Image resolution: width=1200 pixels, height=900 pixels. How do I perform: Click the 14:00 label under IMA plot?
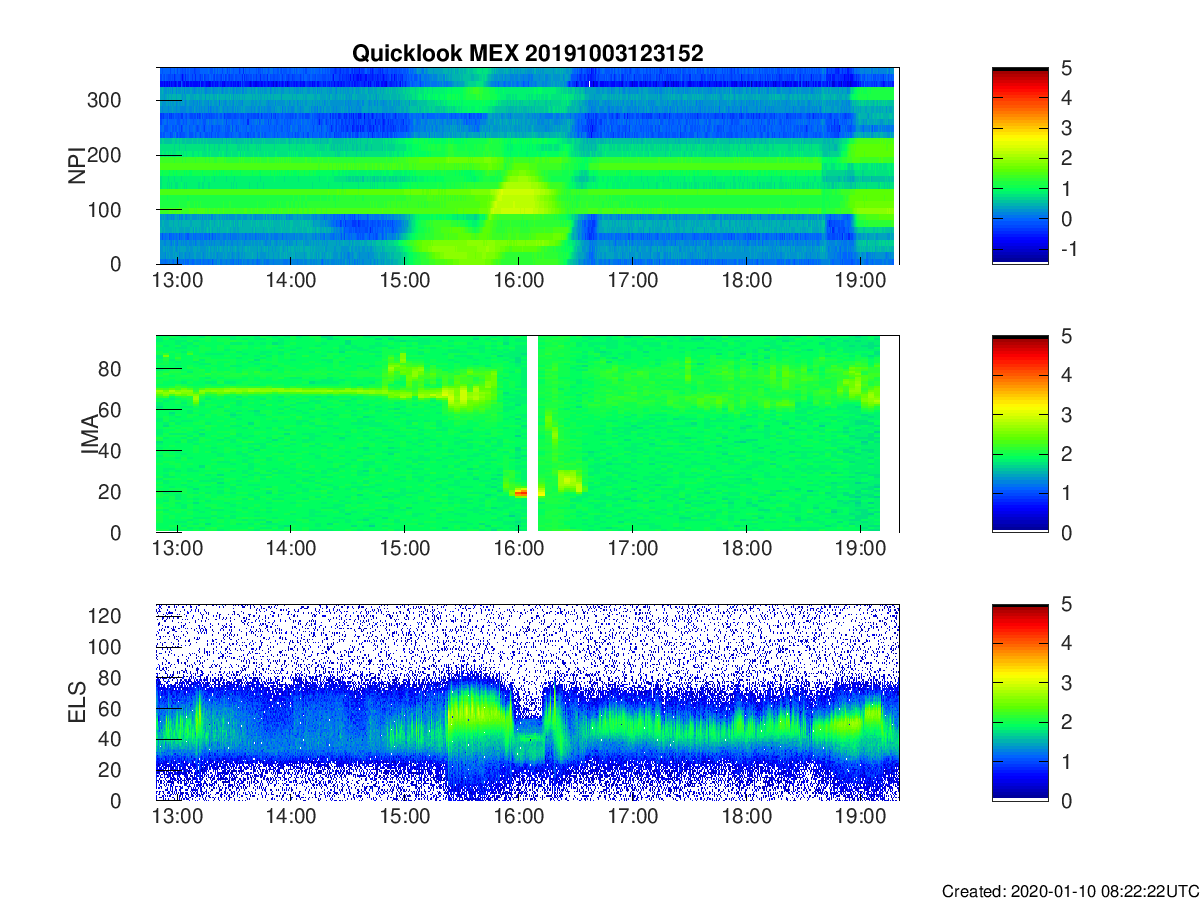(x=291, y=548)
